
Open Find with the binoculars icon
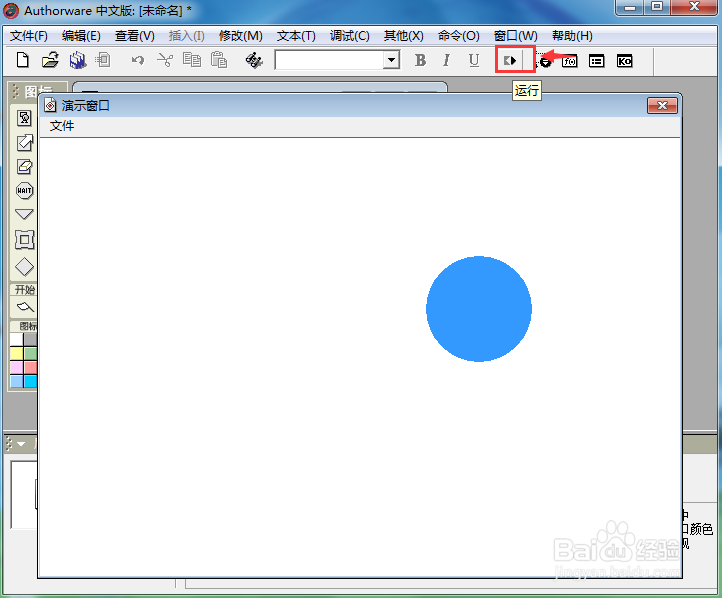[254, 60]
